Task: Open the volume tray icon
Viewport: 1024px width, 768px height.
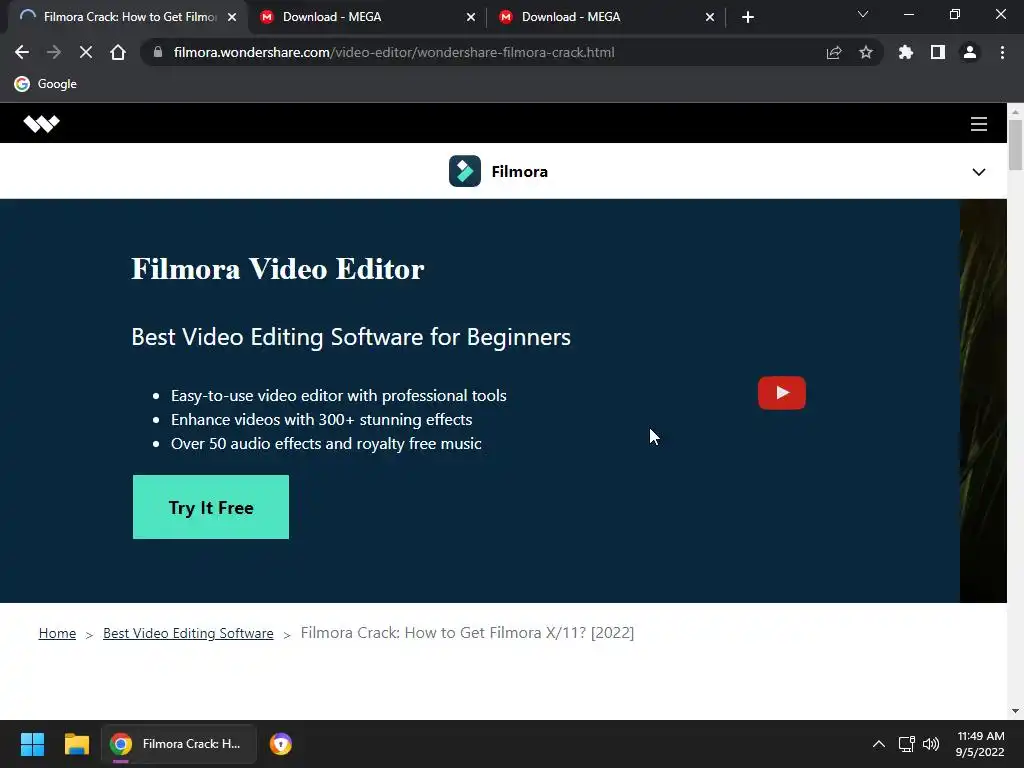Action: point(931,744)
